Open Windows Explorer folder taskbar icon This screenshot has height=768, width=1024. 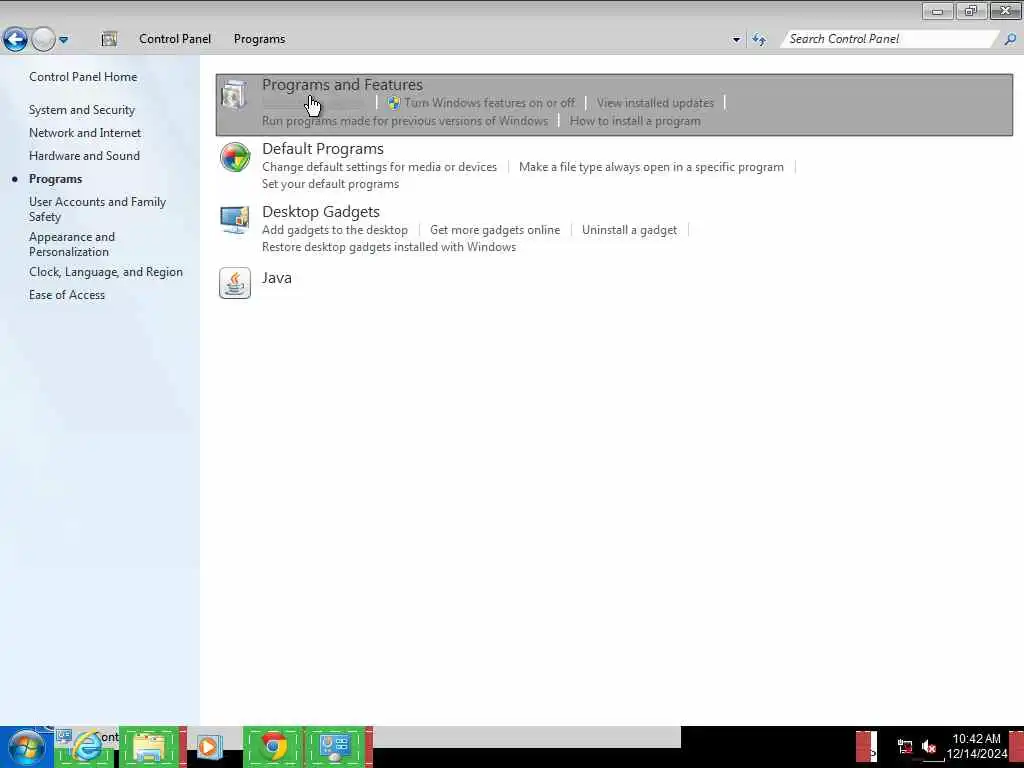pyautogui.click(x=150, y=748)
